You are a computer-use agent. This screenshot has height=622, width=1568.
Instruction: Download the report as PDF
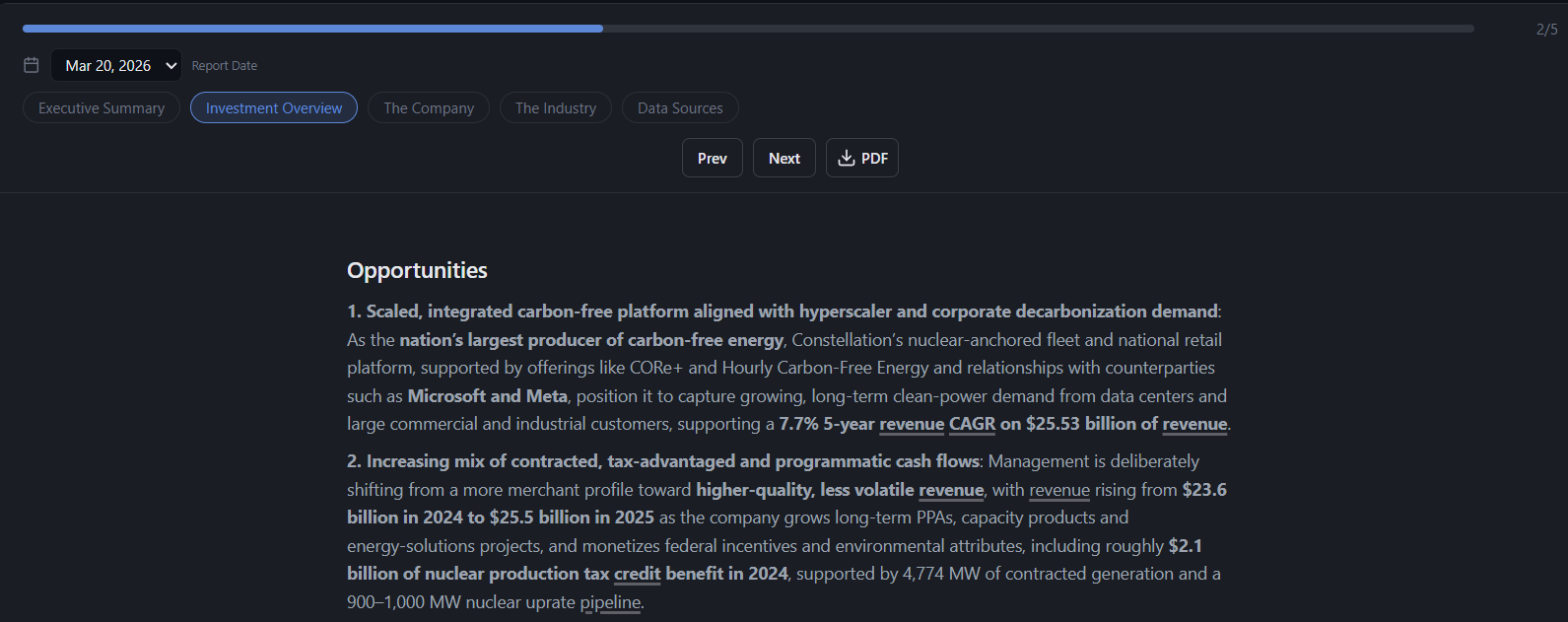862,158
